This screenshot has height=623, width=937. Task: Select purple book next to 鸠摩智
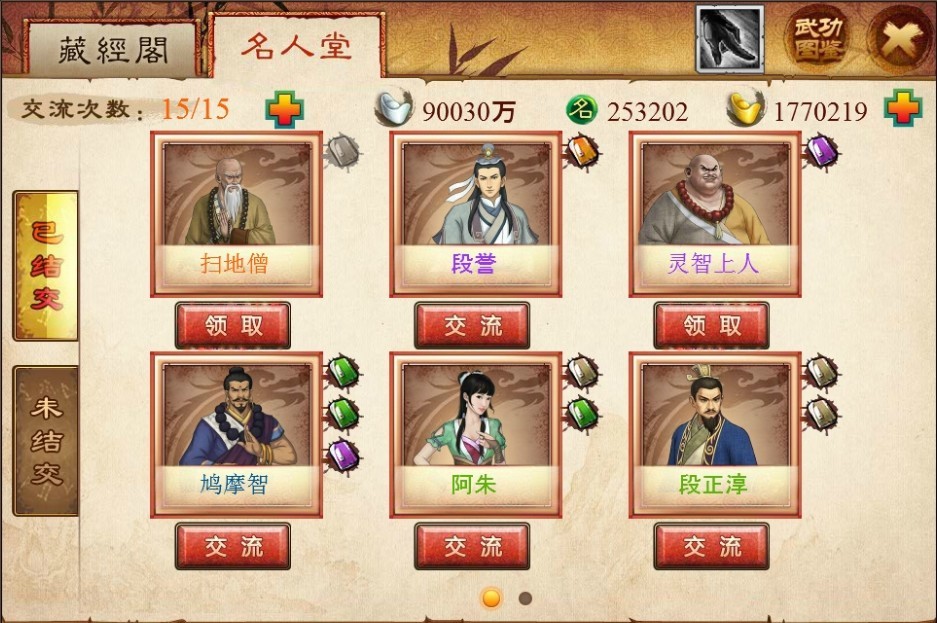(x=344, y=456)
